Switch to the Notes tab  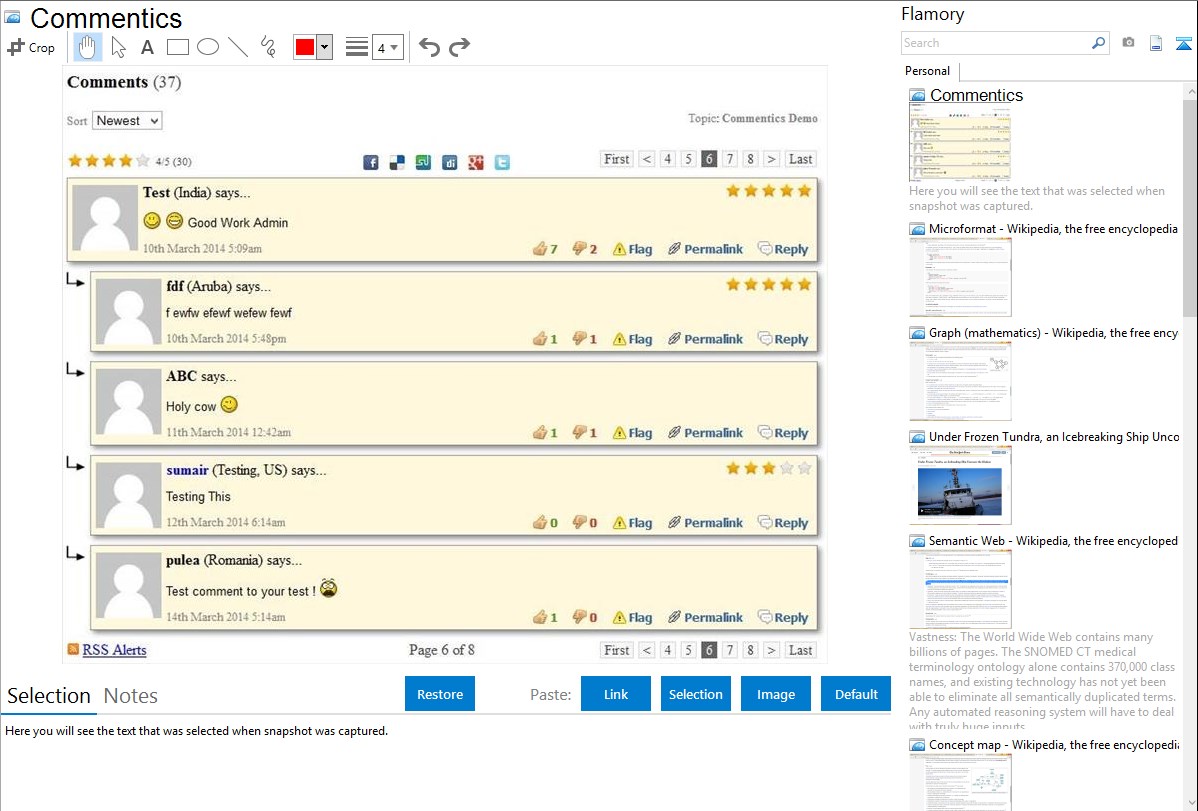click(131, 696)
